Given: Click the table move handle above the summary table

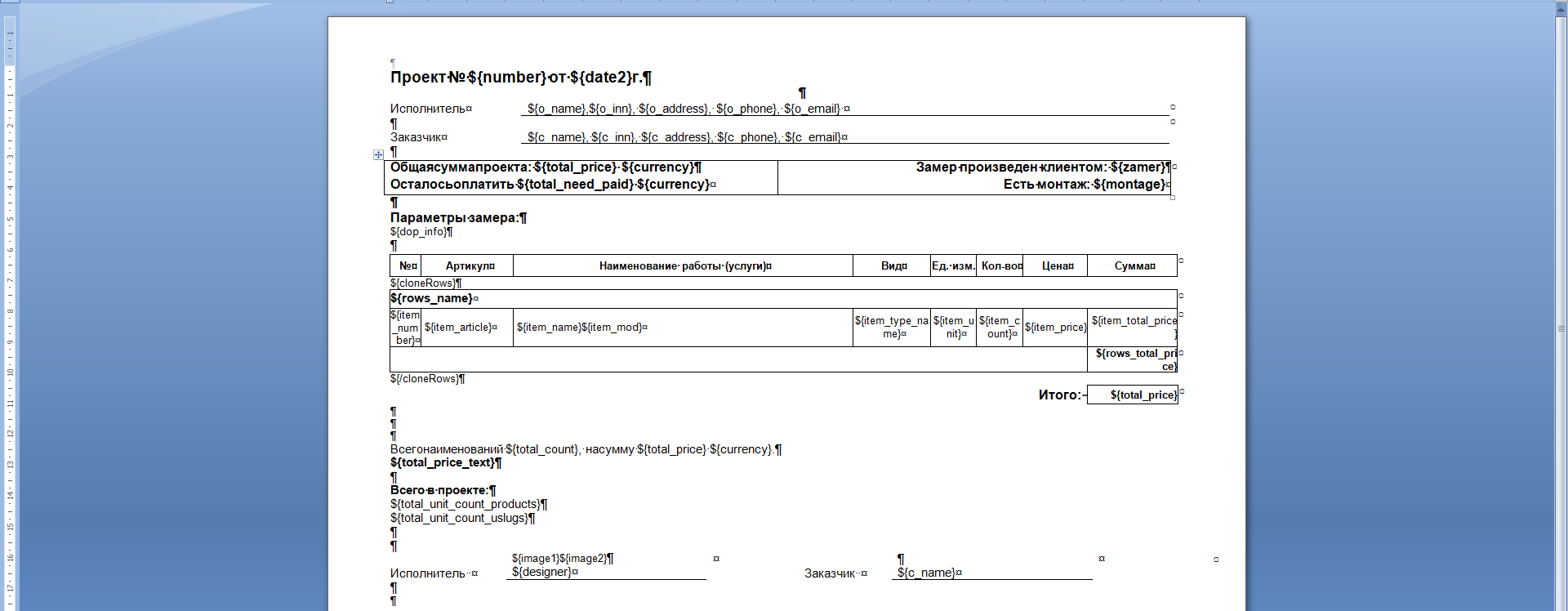Looking at the screenshot, I should tap(378, 154).
